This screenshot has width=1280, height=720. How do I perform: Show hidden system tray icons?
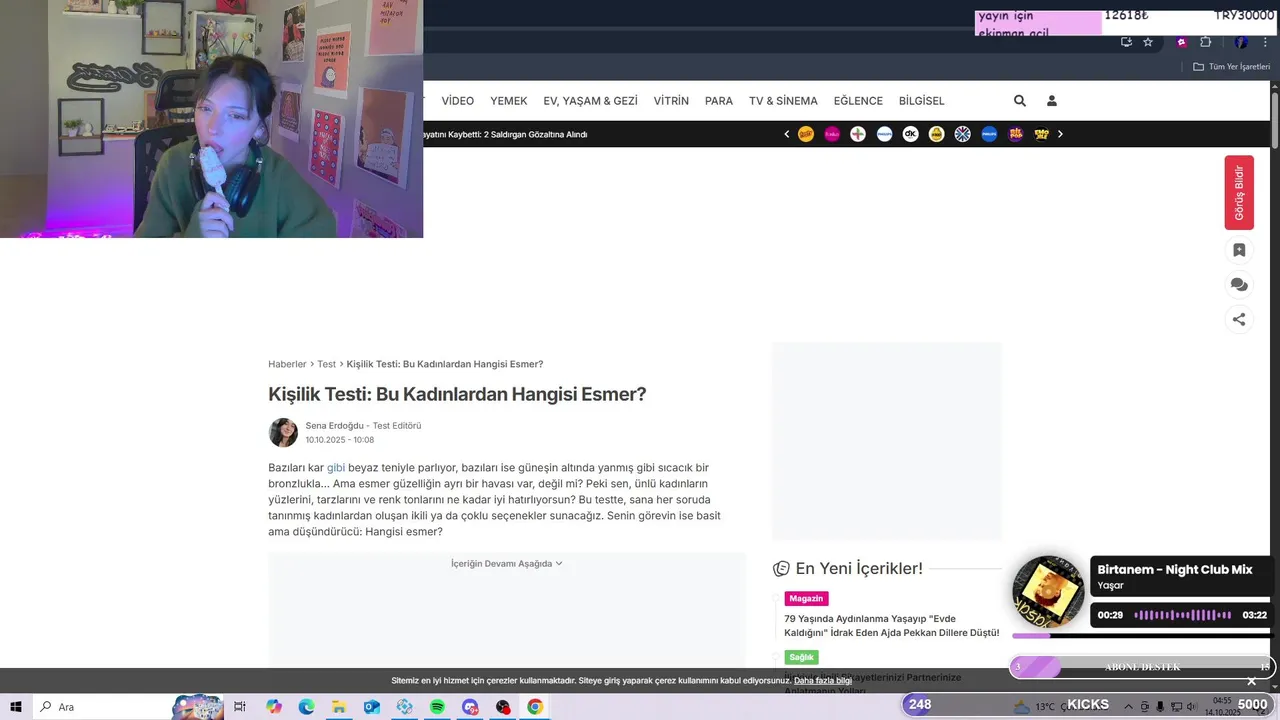coord(1129,707)
